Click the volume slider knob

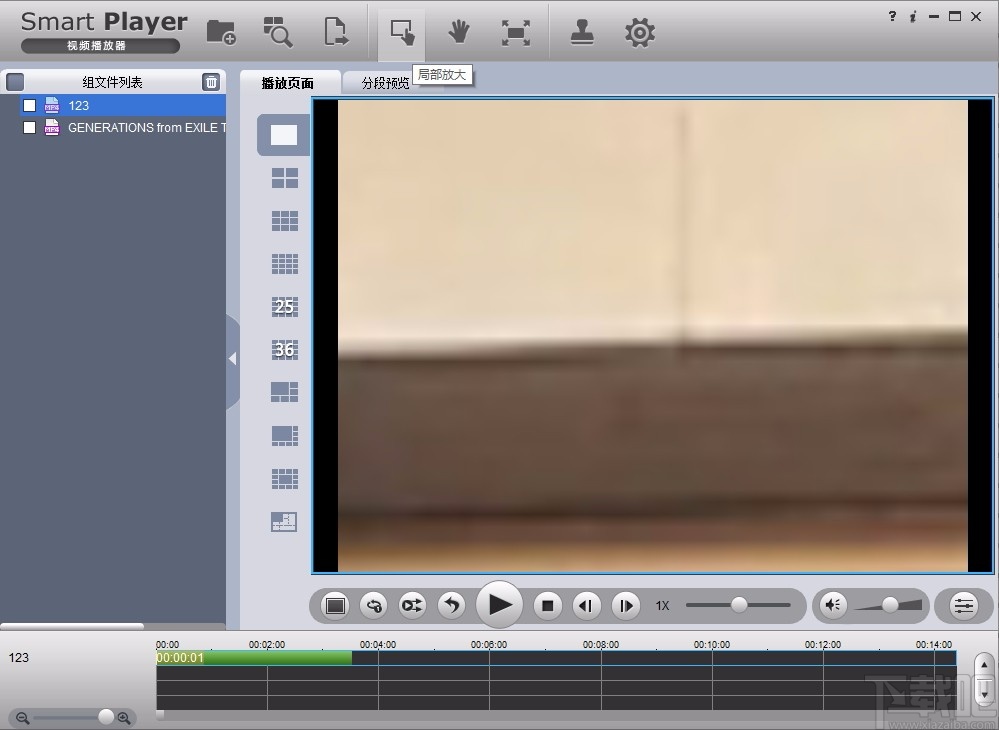pos(890,605)
